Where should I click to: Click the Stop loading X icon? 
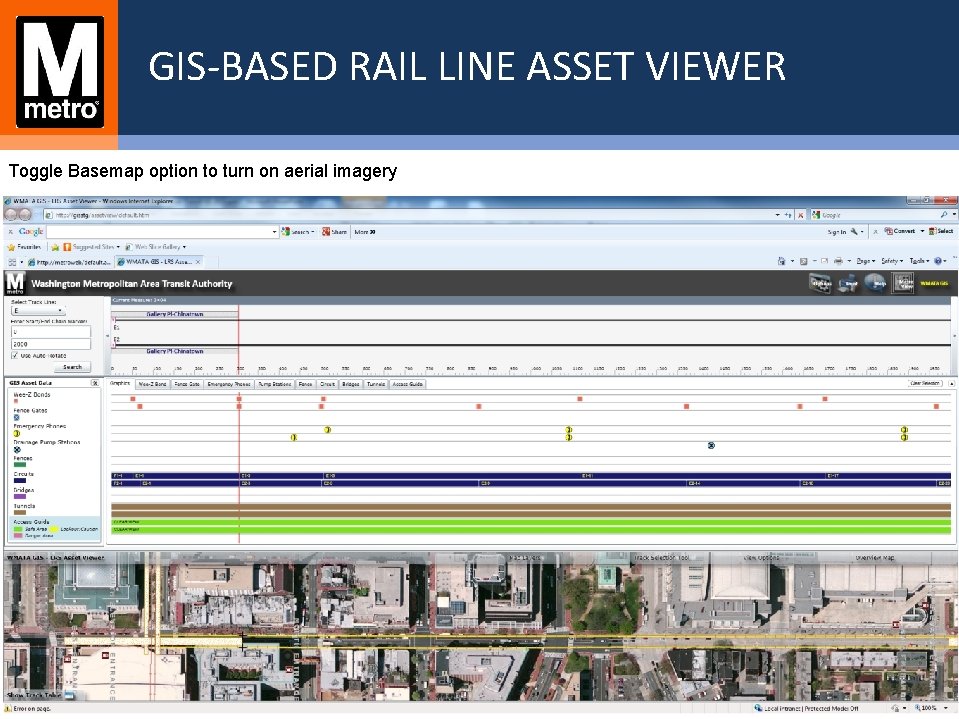tap(800, 215)
